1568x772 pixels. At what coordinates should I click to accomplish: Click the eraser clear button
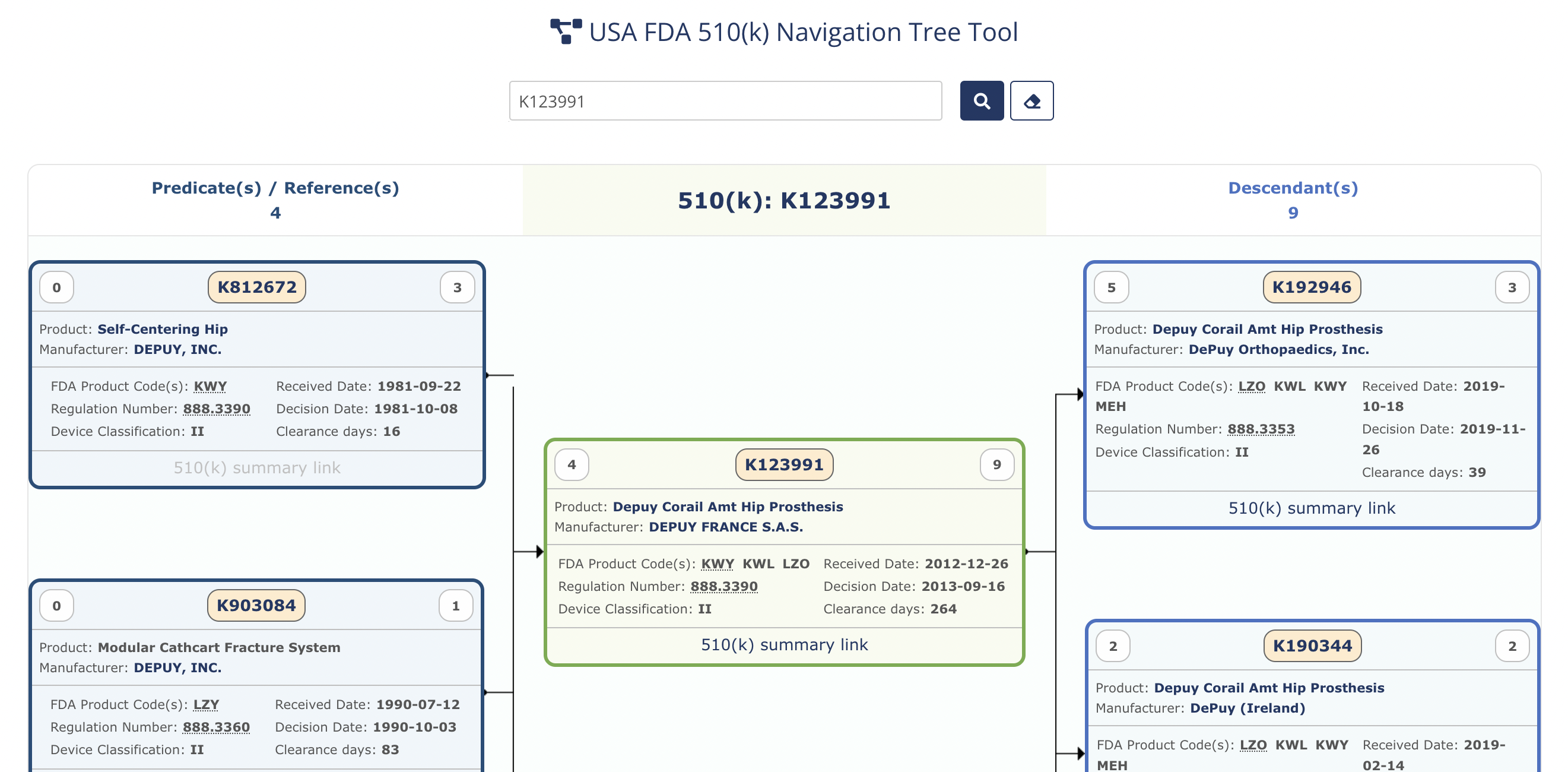(x=1031, y=101)
